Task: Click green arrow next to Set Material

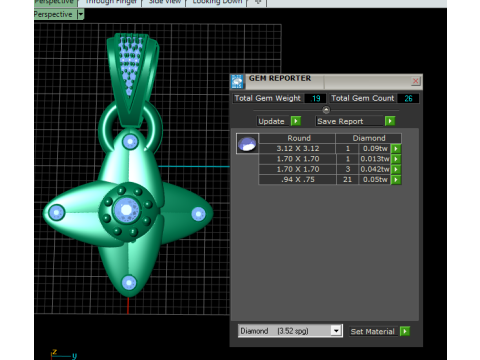Action: pyautogui.click(x=405, y=331)
